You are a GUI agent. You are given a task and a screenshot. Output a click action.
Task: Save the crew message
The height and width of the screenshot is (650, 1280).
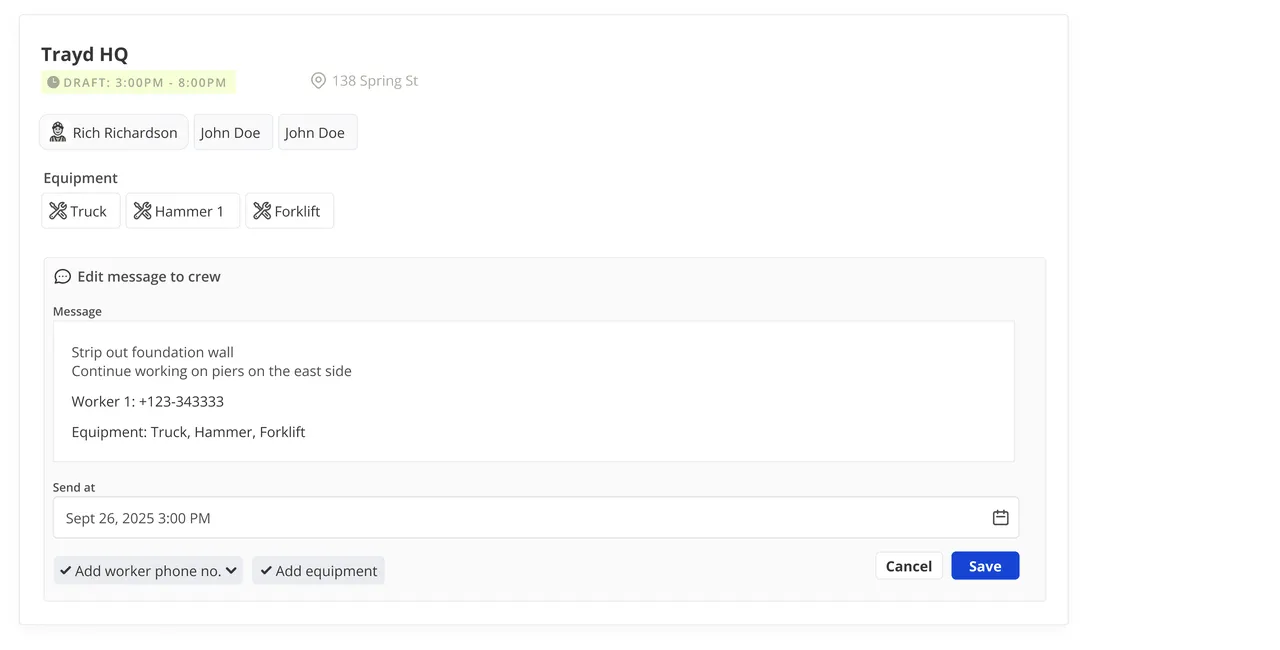pos(985,566)
